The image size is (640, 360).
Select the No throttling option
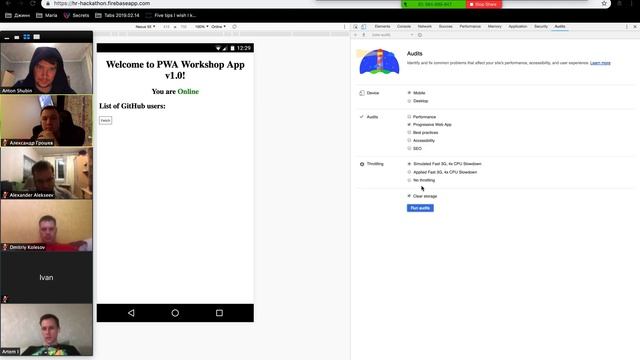pyautogui.click(x=409, y=180)
